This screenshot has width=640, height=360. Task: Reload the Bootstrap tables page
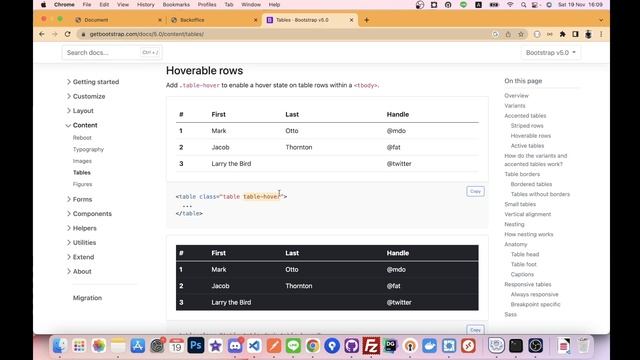point(68,34)
